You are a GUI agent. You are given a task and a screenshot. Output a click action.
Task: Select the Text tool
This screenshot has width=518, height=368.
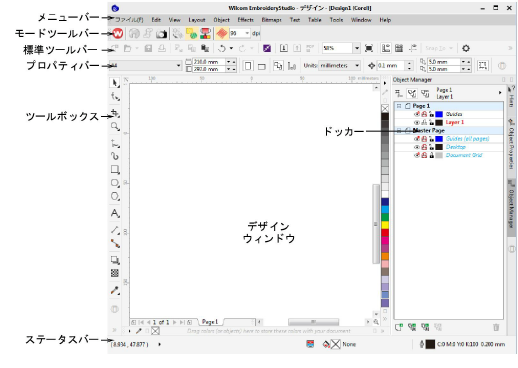(x=115, y=213)
